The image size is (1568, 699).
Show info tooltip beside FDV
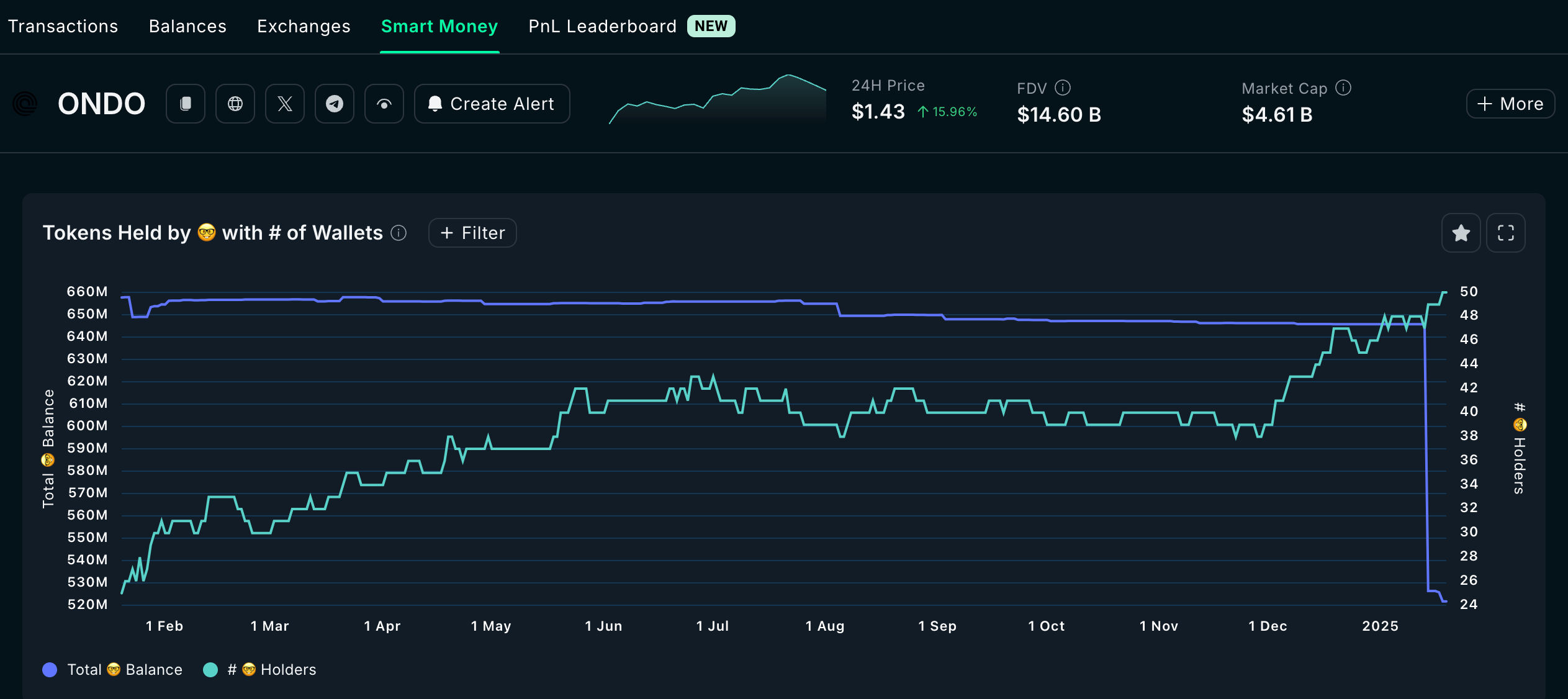(x=1063, y=88)
